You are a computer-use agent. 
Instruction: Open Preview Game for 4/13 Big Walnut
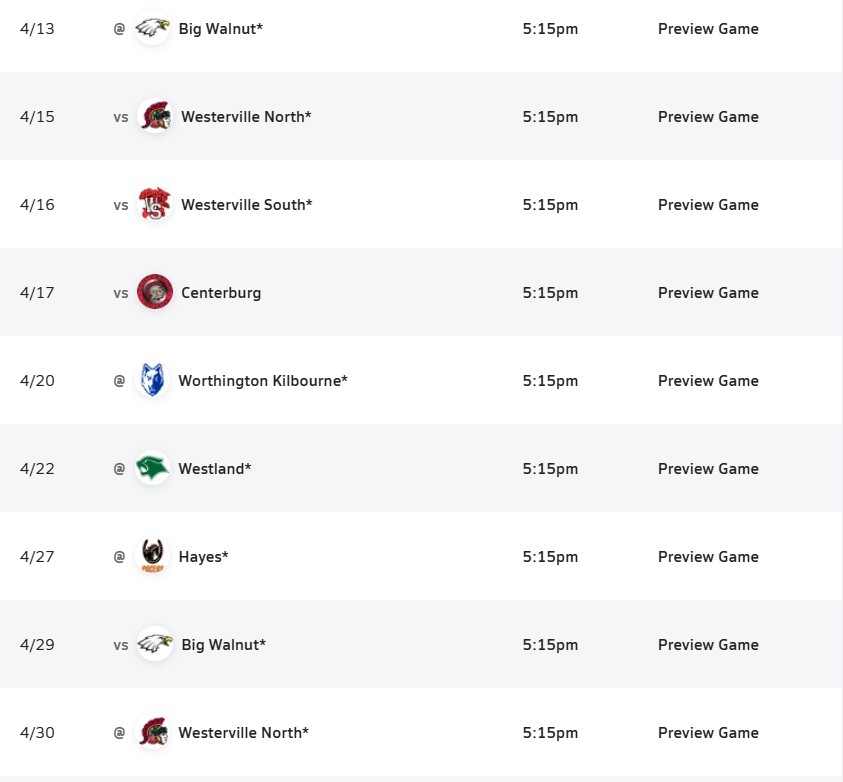(708, 29)
